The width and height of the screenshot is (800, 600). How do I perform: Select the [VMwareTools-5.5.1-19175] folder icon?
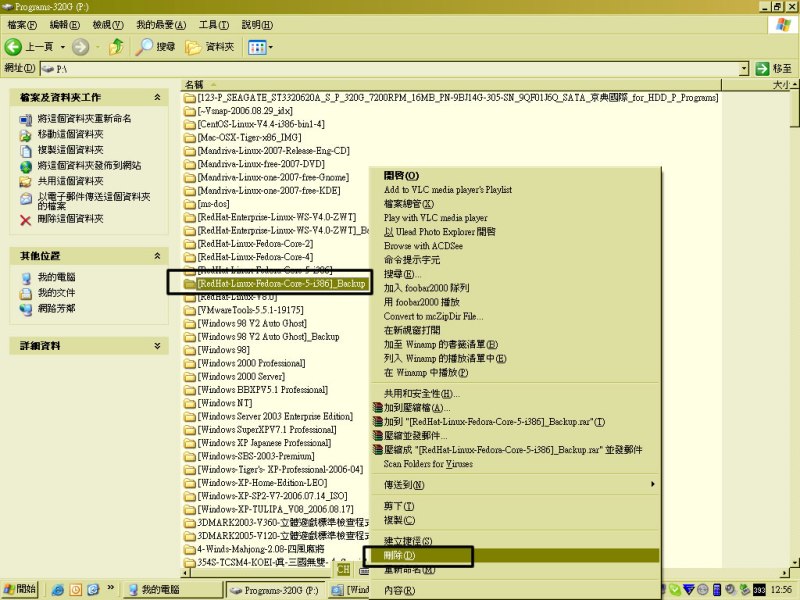(190, 310)
